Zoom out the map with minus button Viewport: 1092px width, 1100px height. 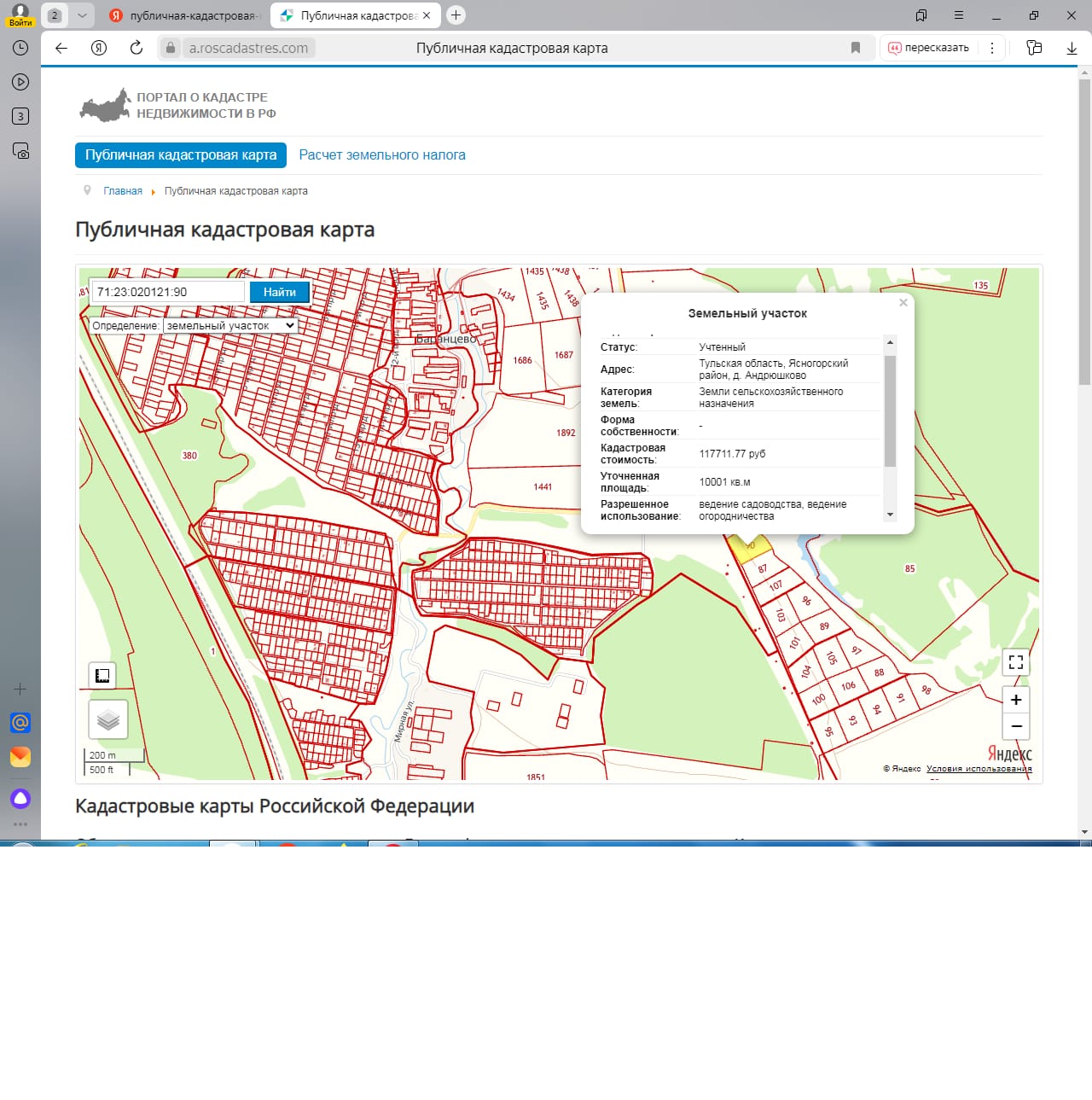(1015, 727)
